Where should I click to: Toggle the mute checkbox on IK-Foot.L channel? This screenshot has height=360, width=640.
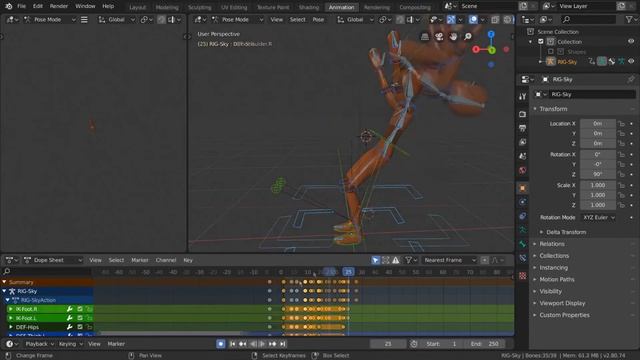click(x=80, y=318)
